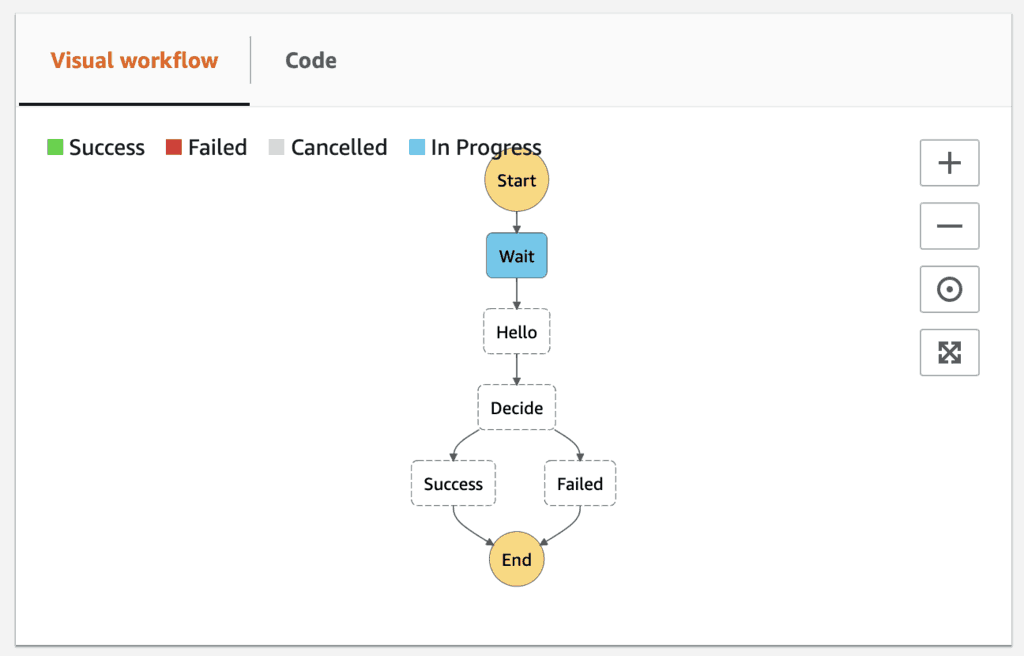This screenshot has width=1024, height=656.
Task: Select the Start node
Action: [x=516, y=181]
